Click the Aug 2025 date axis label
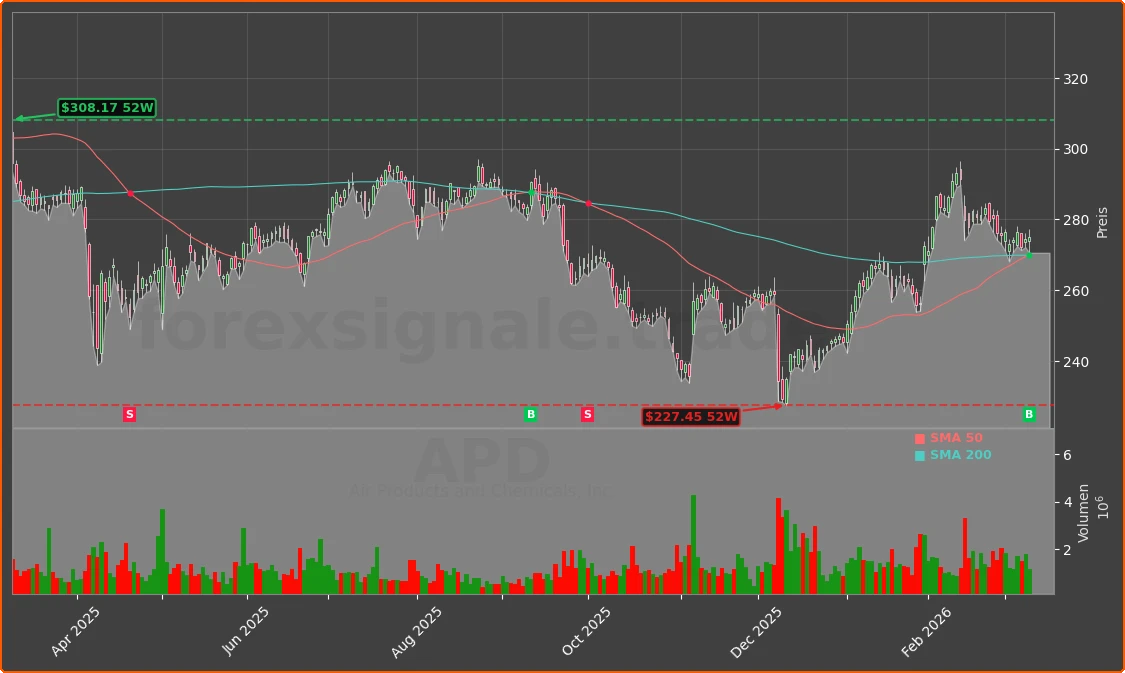The height and width of the screenshot is (673, 1125). pos(415,632)
